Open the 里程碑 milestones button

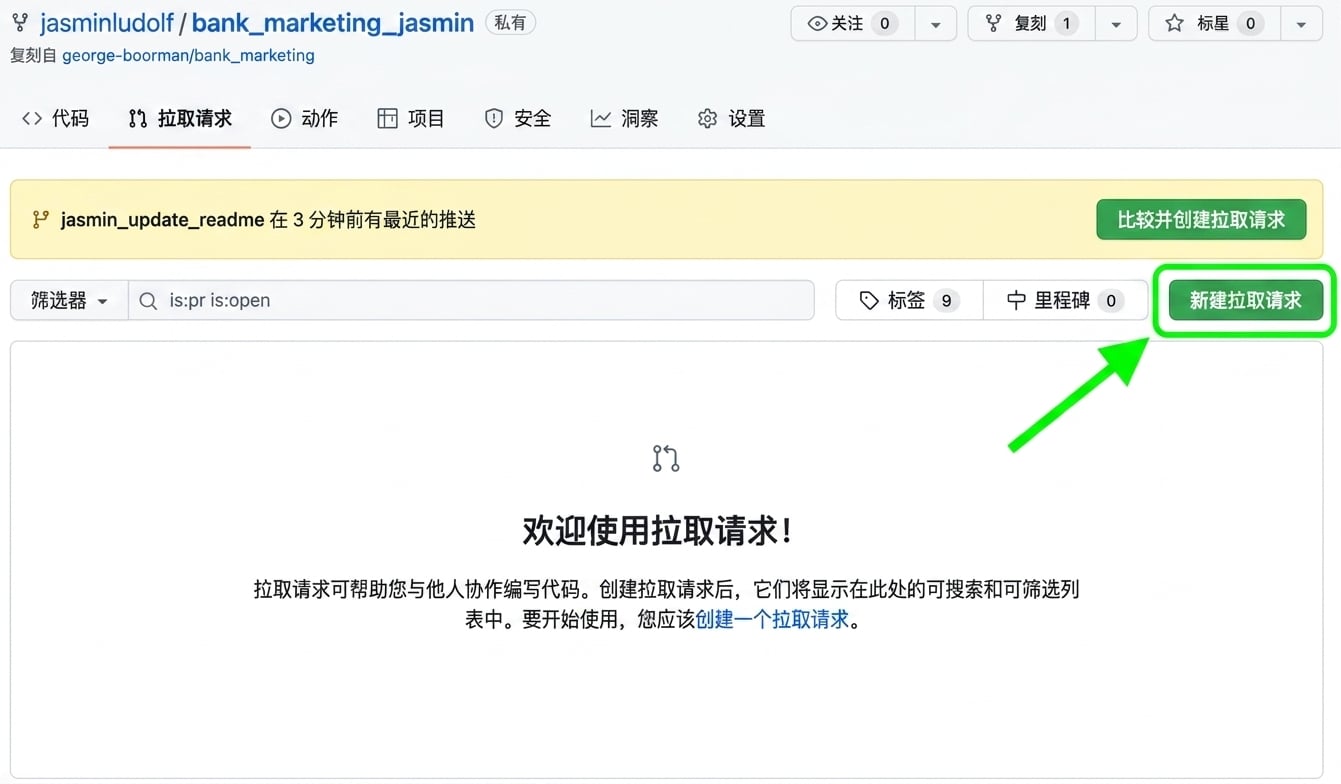click(1065, 300)
